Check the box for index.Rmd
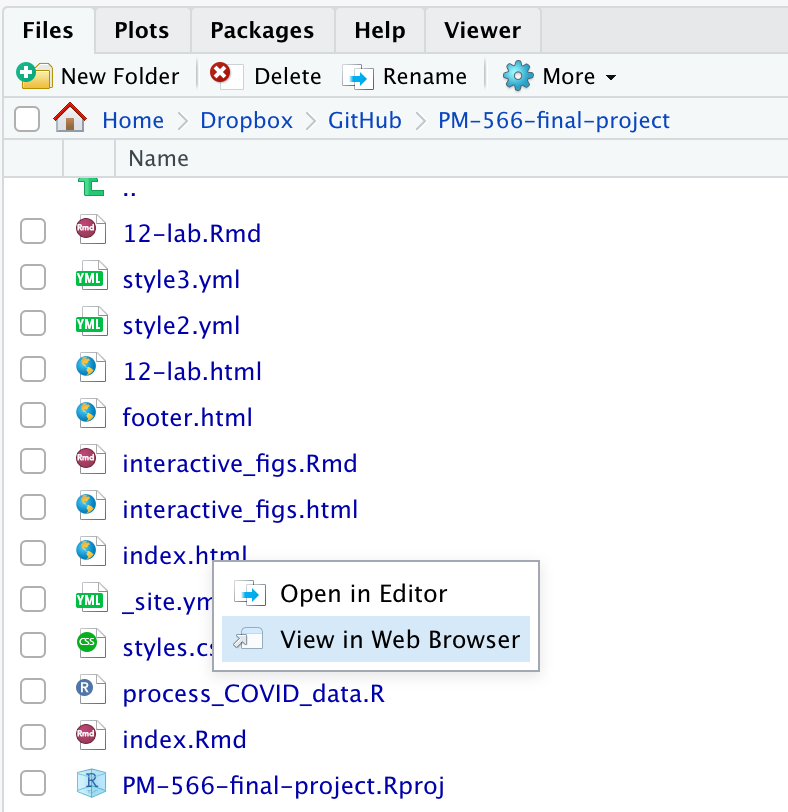Image resolution: width=788 pixels, height=812 pixels. pos(33,736)
